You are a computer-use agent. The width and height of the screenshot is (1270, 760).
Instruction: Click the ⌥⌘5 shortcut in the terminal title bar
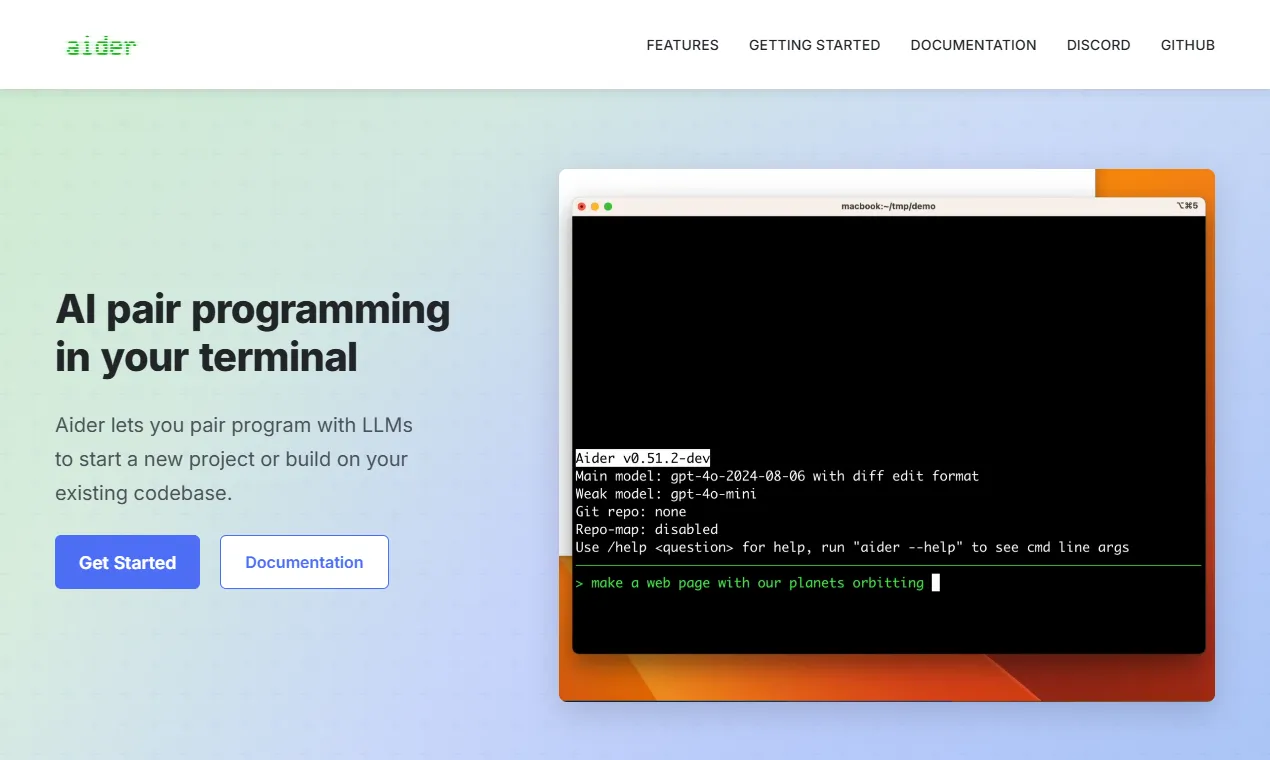pyautogui.click(x=1187, y=206)
